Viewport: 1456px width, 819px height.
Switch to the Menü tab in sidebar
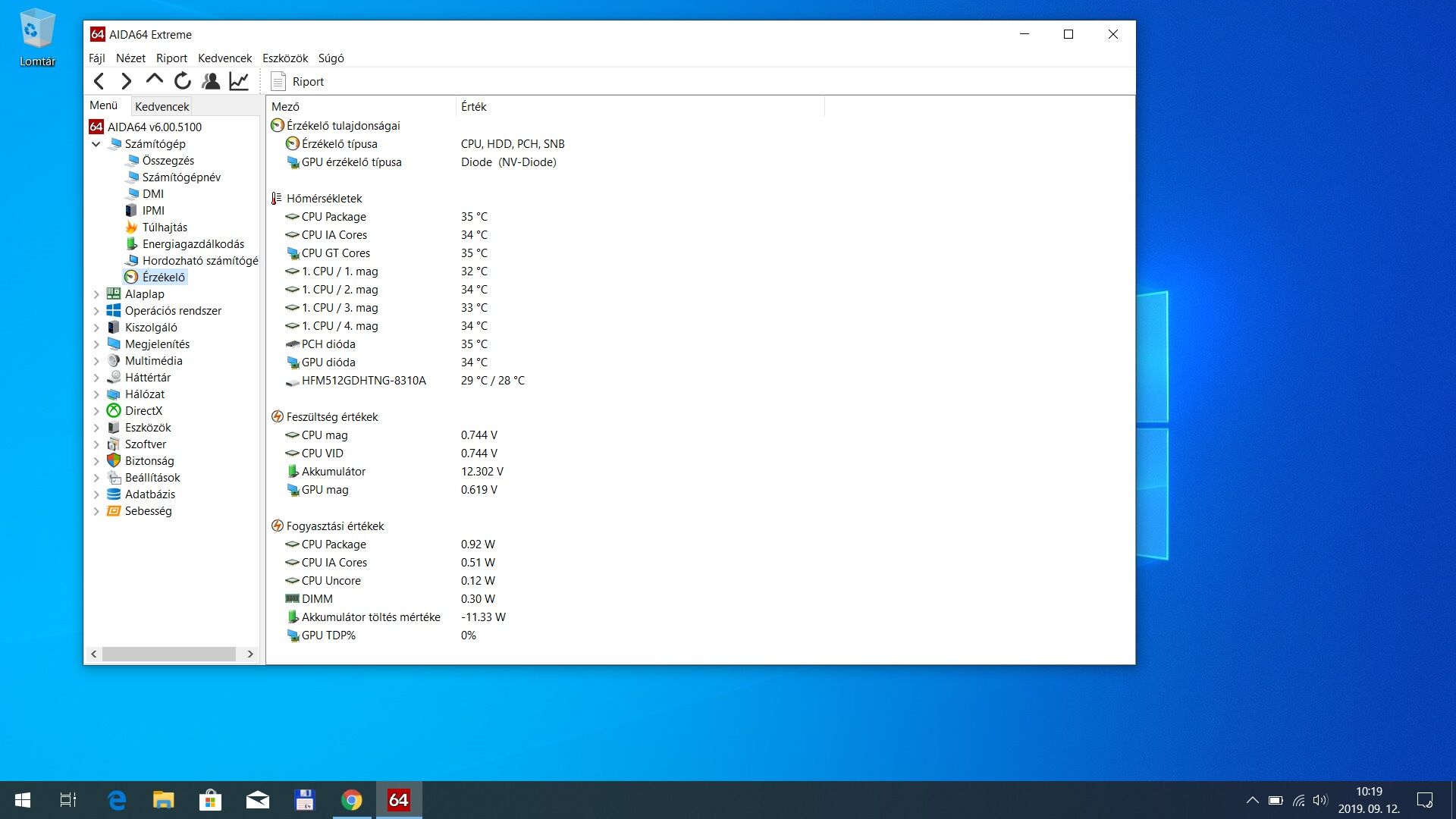(x=104, y=105)
